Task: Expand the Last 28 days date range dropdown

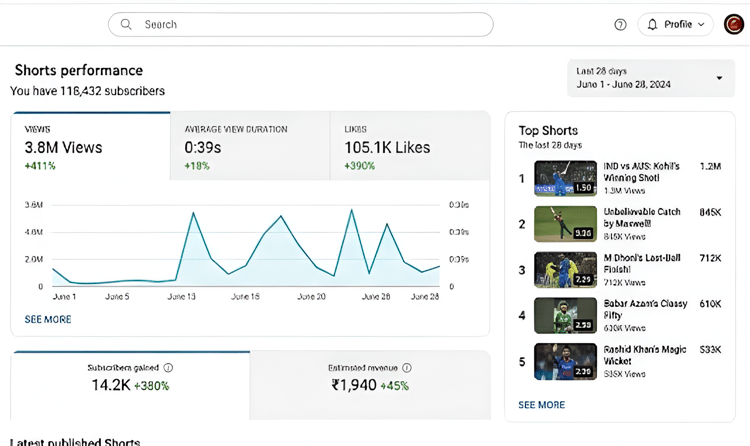Action: (x=651, y=78)
